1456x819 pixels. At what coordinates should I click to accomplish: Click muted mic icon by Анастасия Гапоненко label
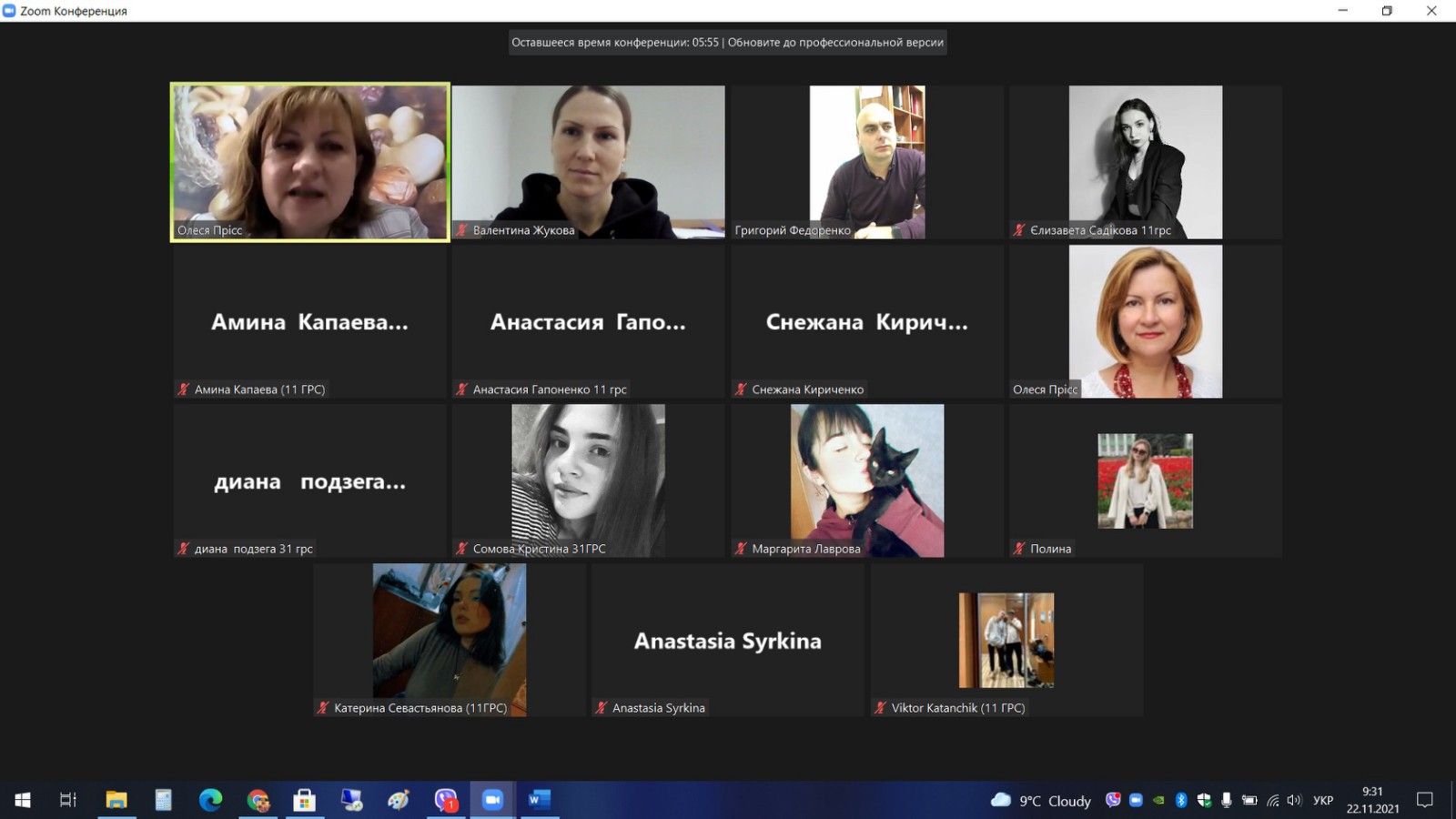click(x=462, y=389)
